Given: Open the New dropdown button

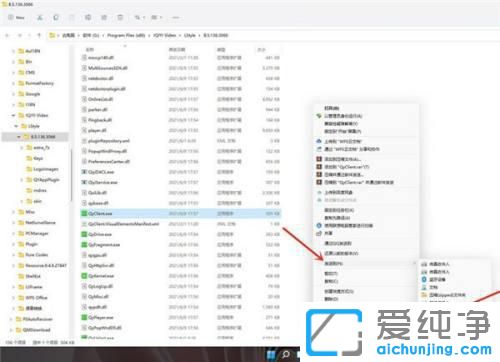Looking at the screenshot, I should (x=16, y=17).
